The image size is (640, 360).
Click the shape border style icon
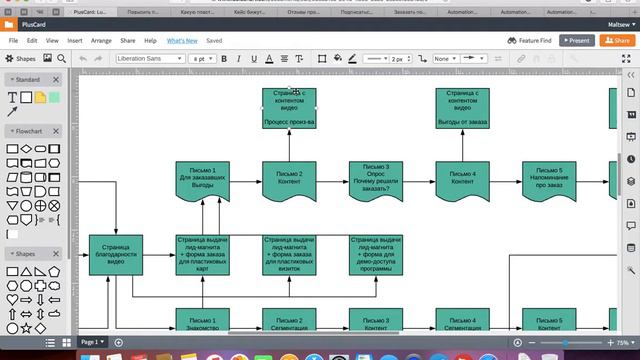(x=322, y=59)
